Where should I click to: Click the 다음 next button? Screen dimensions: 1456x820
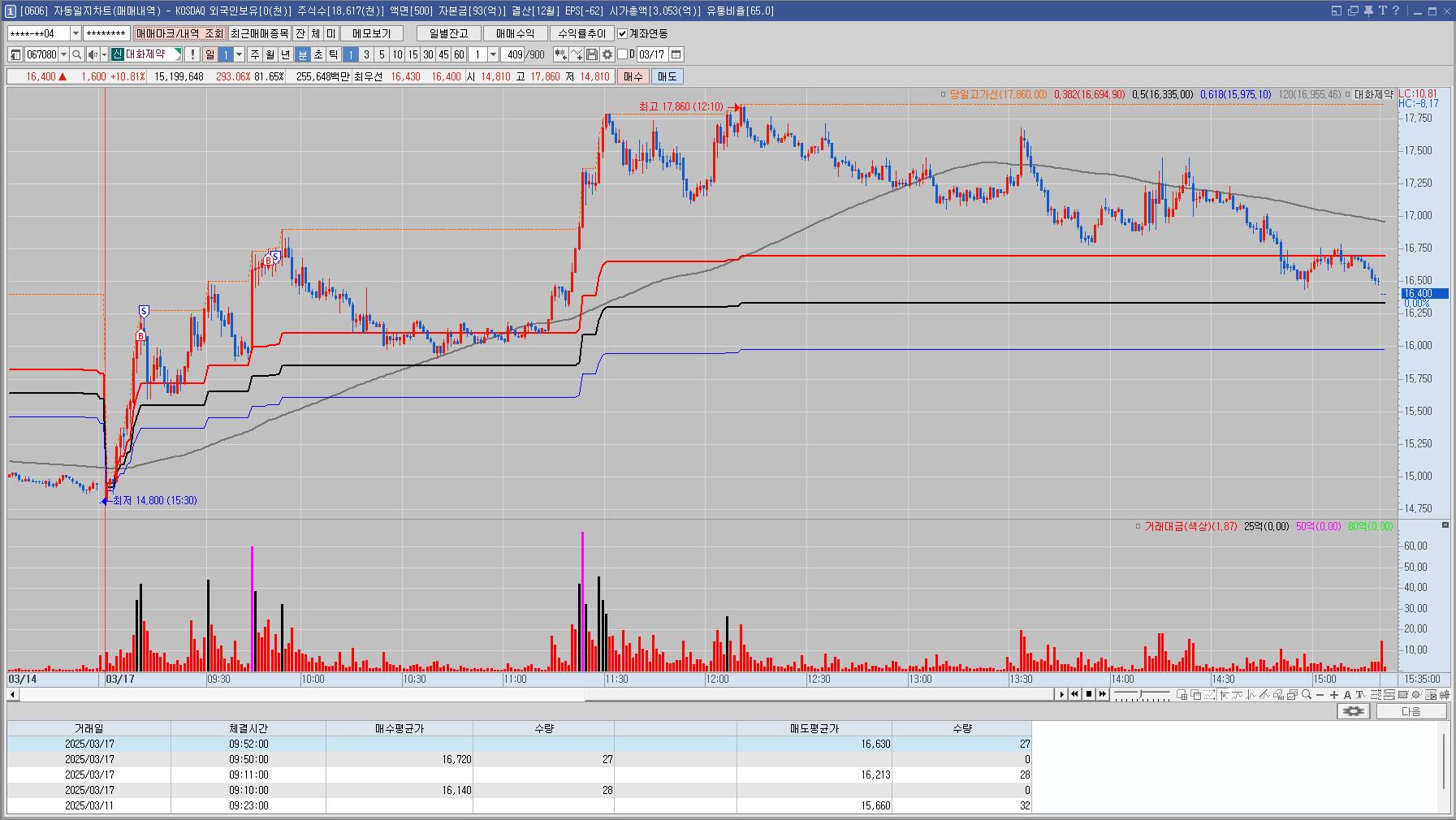click(x=1411, y=711)
